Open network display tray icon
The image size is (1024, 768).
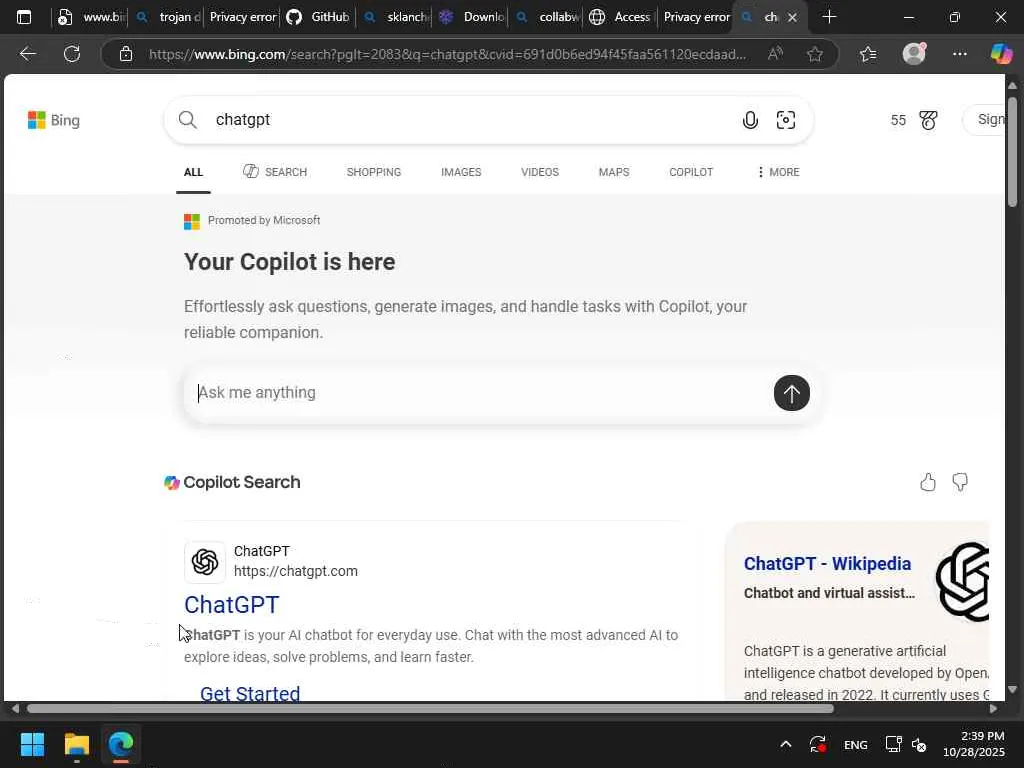[893, 744]
